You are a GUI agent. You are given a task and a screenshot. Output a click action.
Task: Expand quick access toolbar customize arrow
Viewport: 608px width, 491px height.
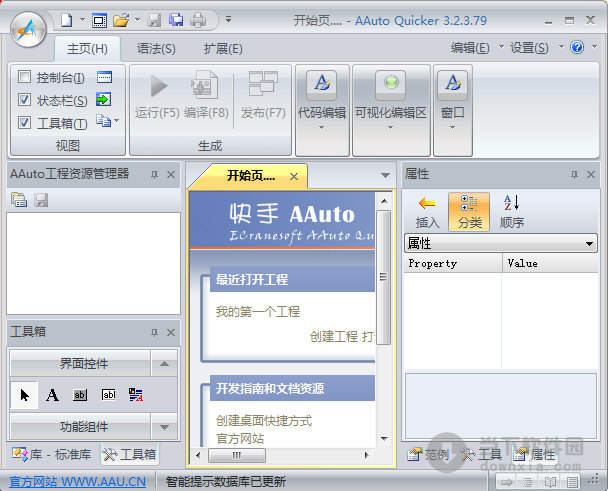pos(228,19)
